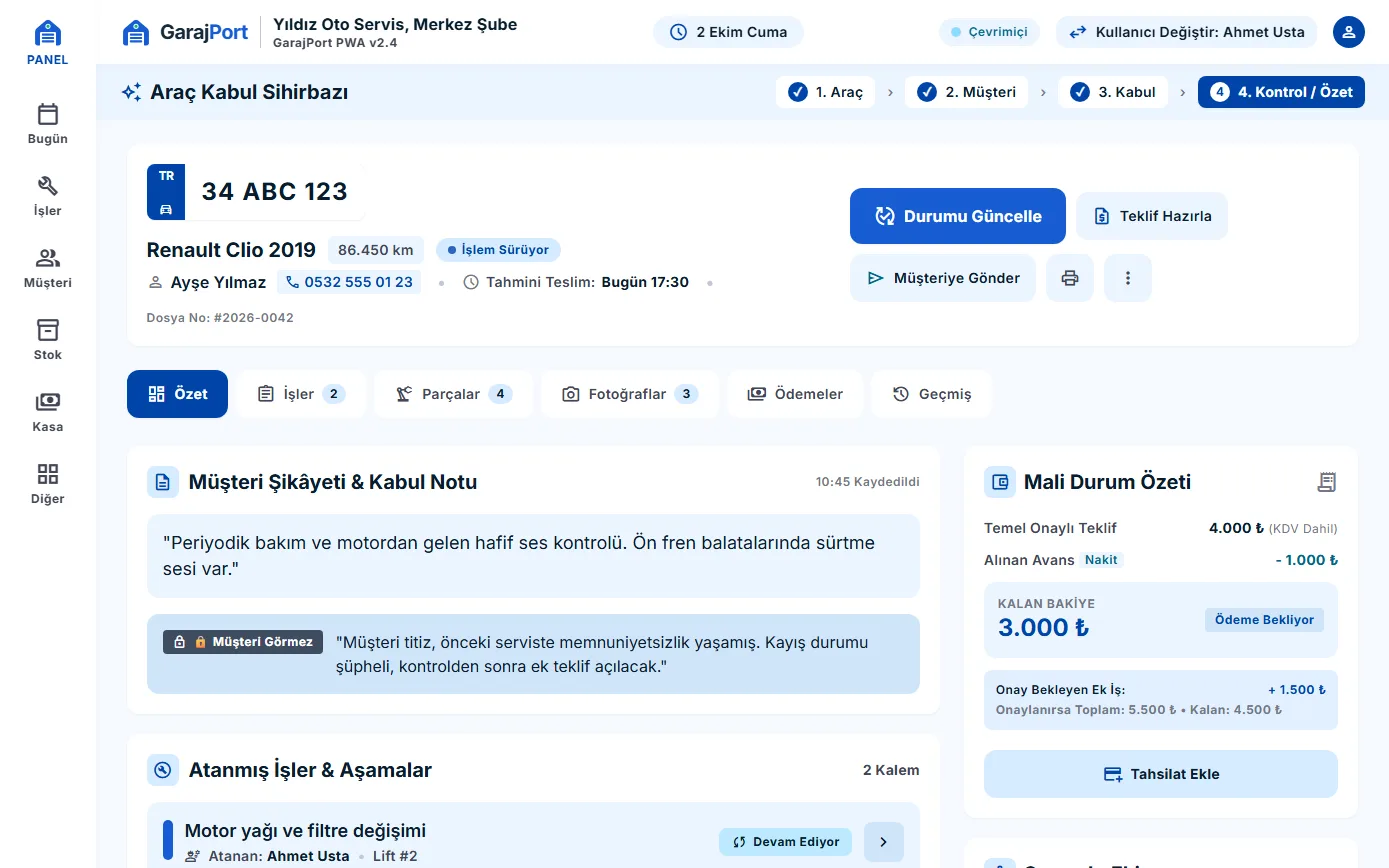Click the Devam Ediyor status badge
Viewport: 1389px width, 868px height.
pos(785,842)
